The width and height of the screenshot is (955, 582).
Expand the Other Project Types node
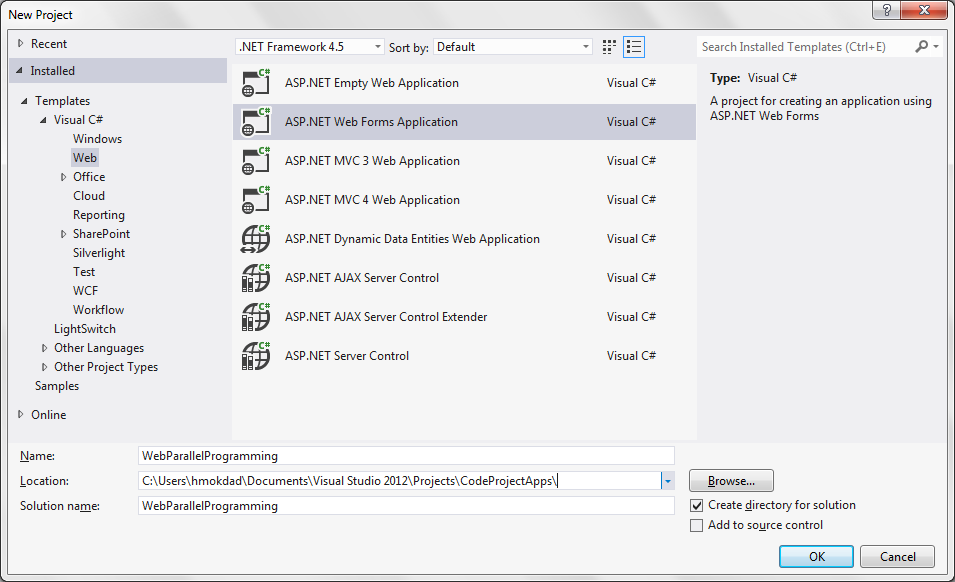[x=44, y=367]
